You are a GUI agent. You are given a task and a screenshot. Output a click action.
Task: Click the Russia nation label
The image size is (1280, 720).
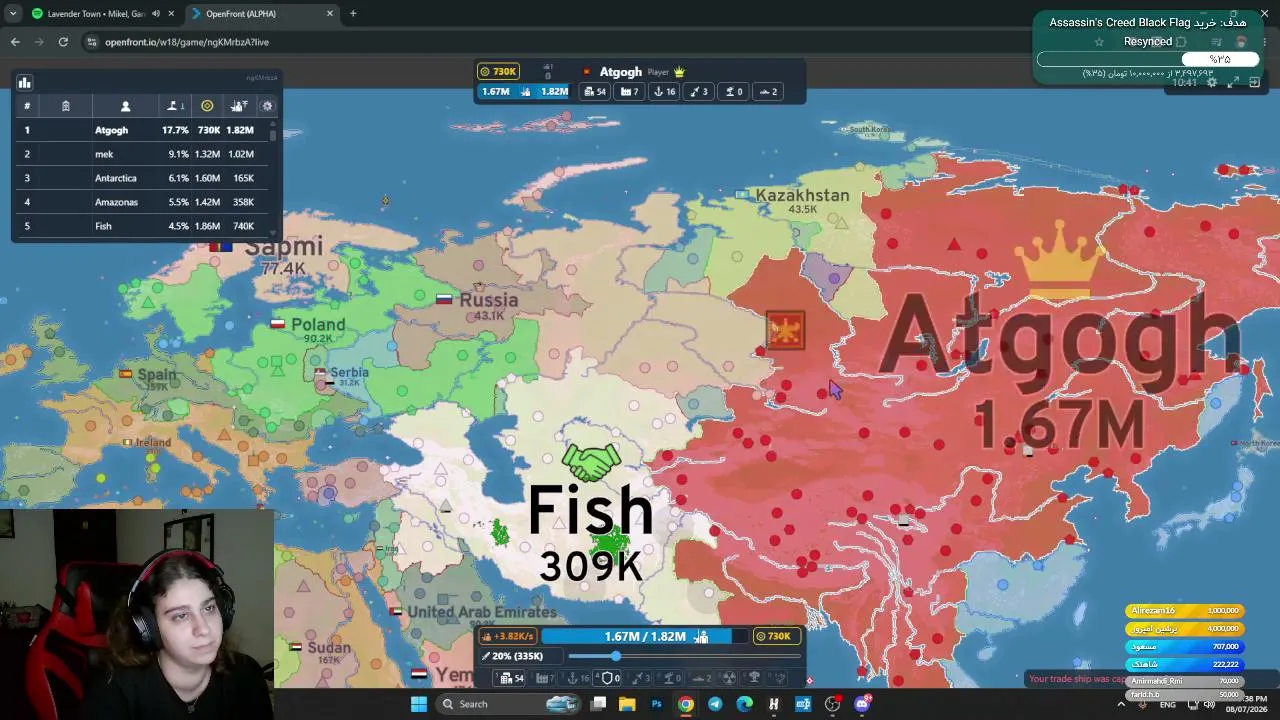click(x=489, y=300)
